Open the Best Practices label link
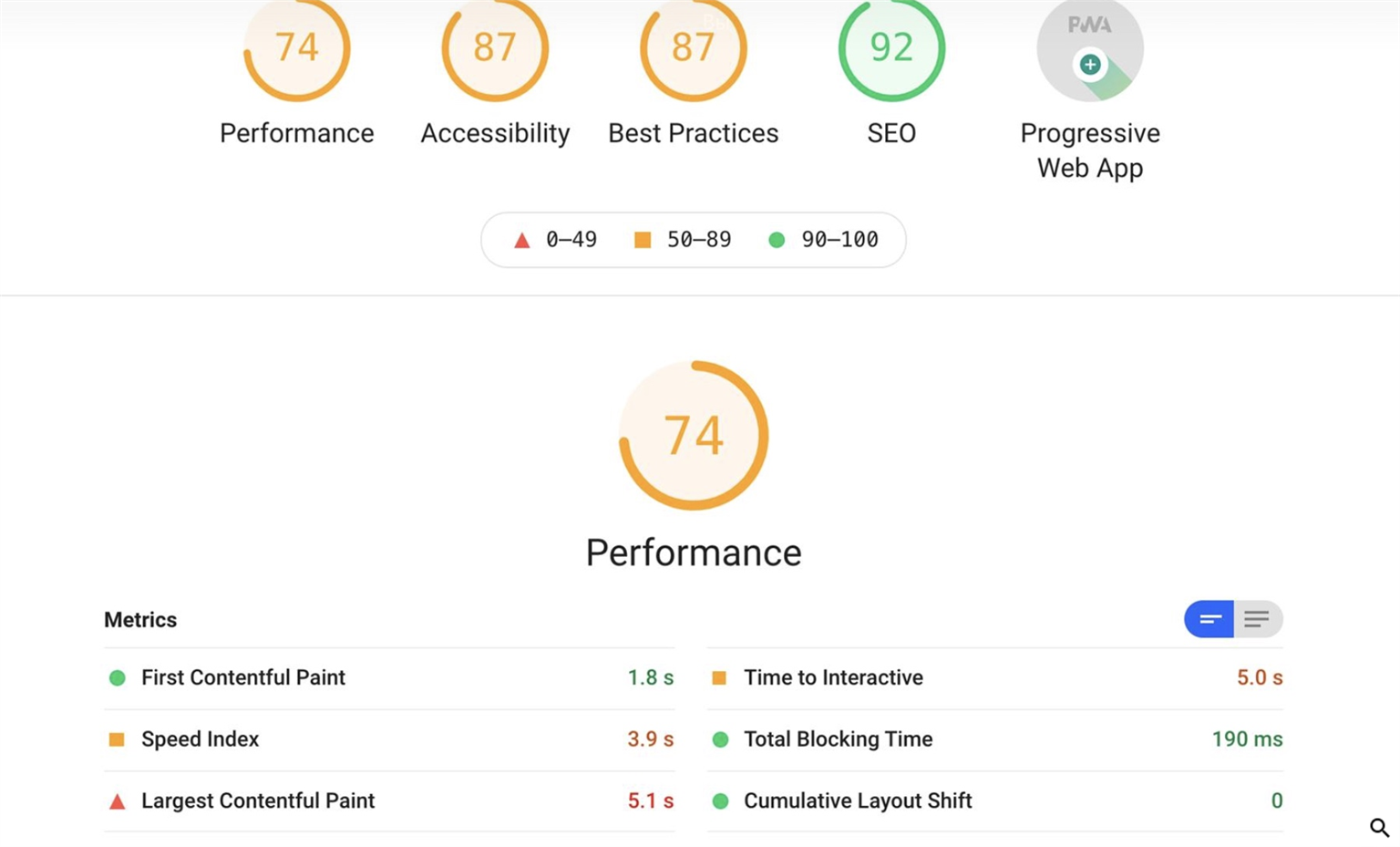The image size is (1400, 847). [693, 133]
